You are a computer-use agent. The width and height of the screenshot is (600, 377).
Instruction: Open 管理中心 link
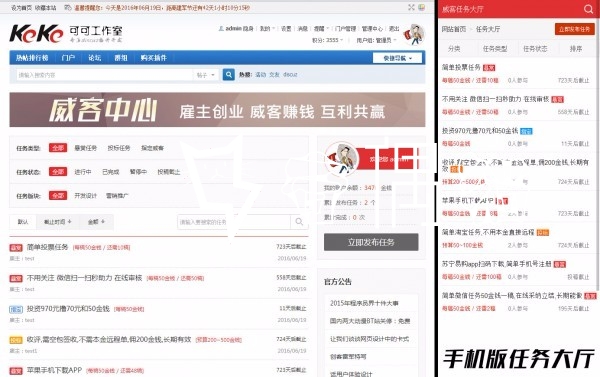(372, 29)
